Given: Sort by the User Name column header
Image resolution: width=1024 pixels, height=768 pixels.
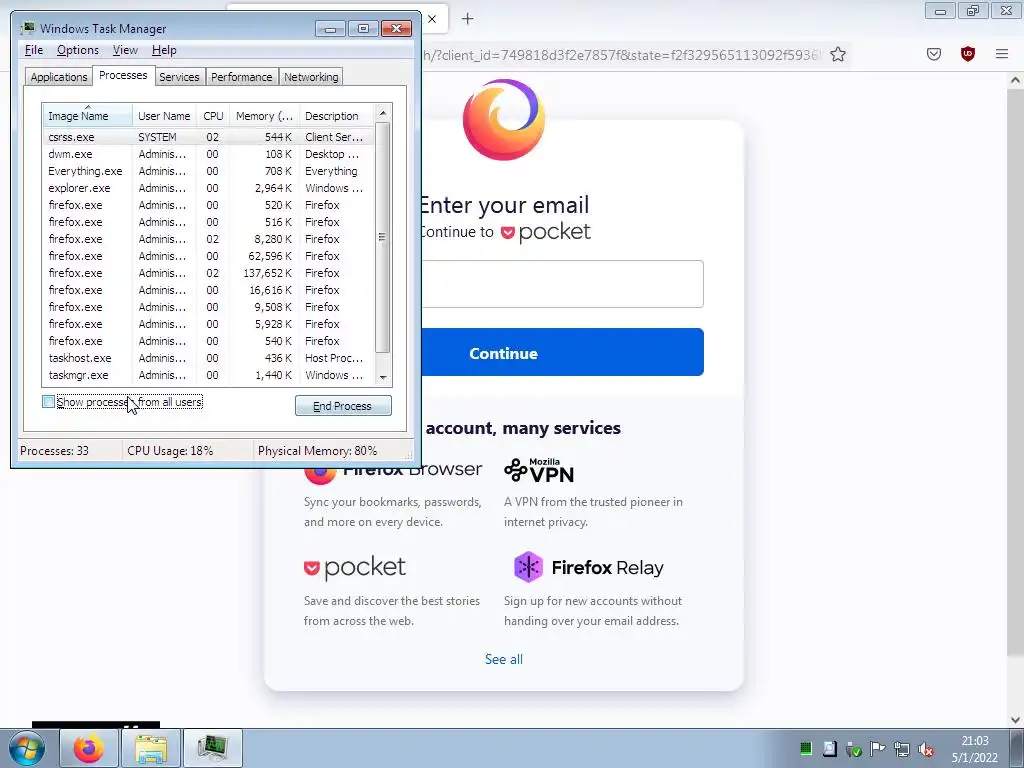Looking at the screenshot, I should coord(164,116).
